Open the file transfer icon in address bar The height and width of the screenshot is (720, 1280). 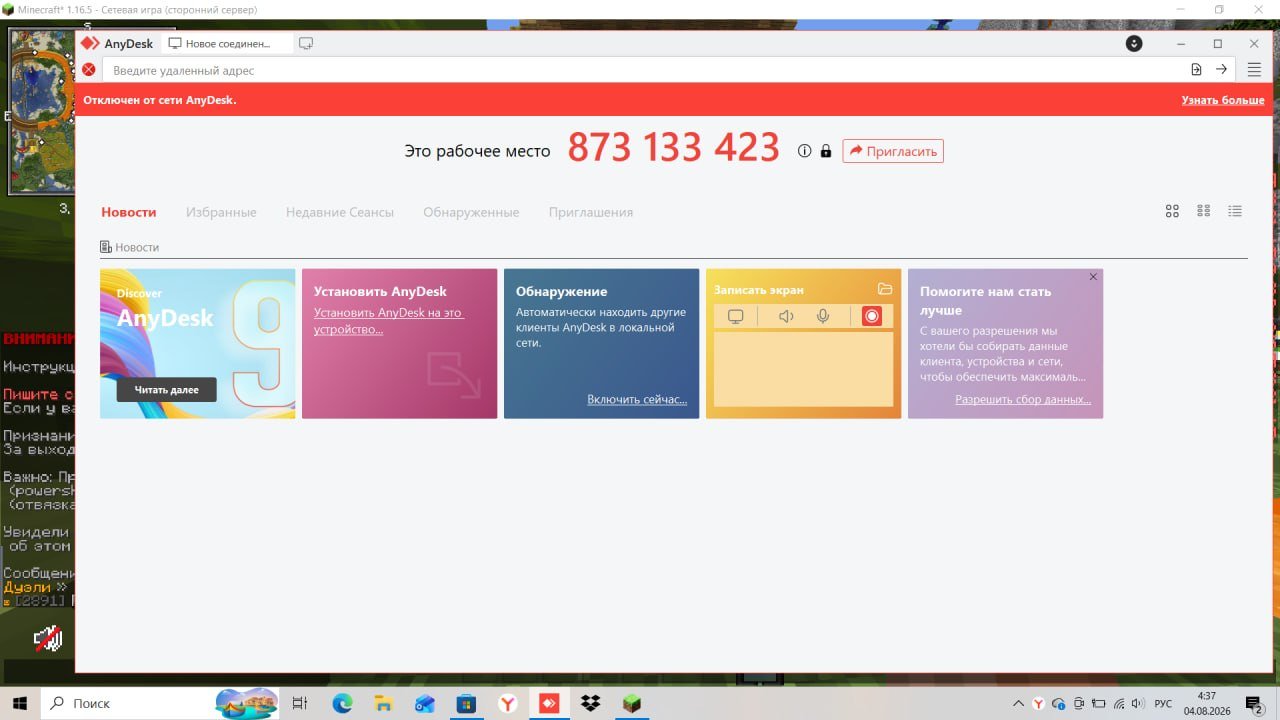pyautogui.click(x=1196, y=70)
